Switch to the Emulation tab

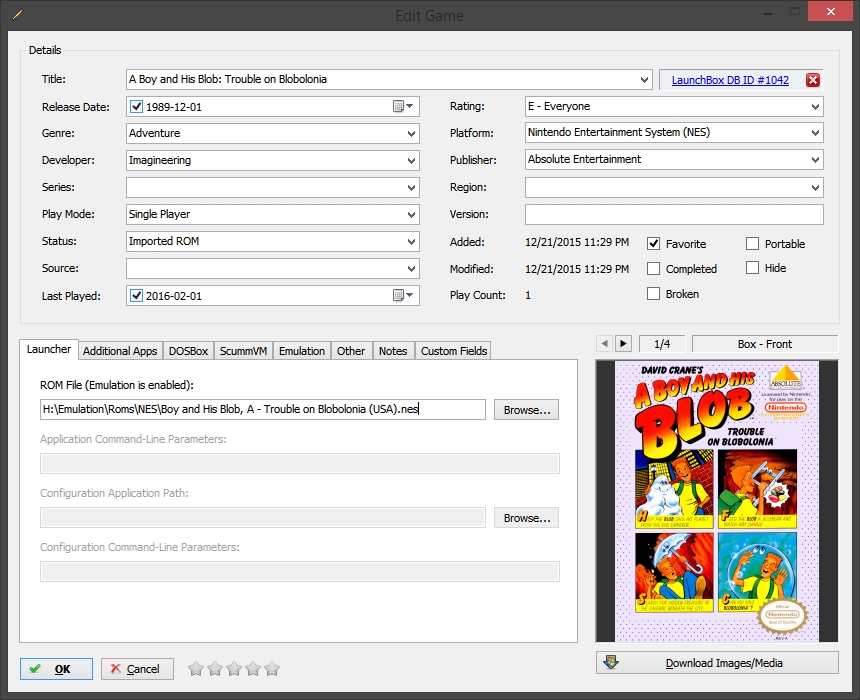click(x=302, y=351)
